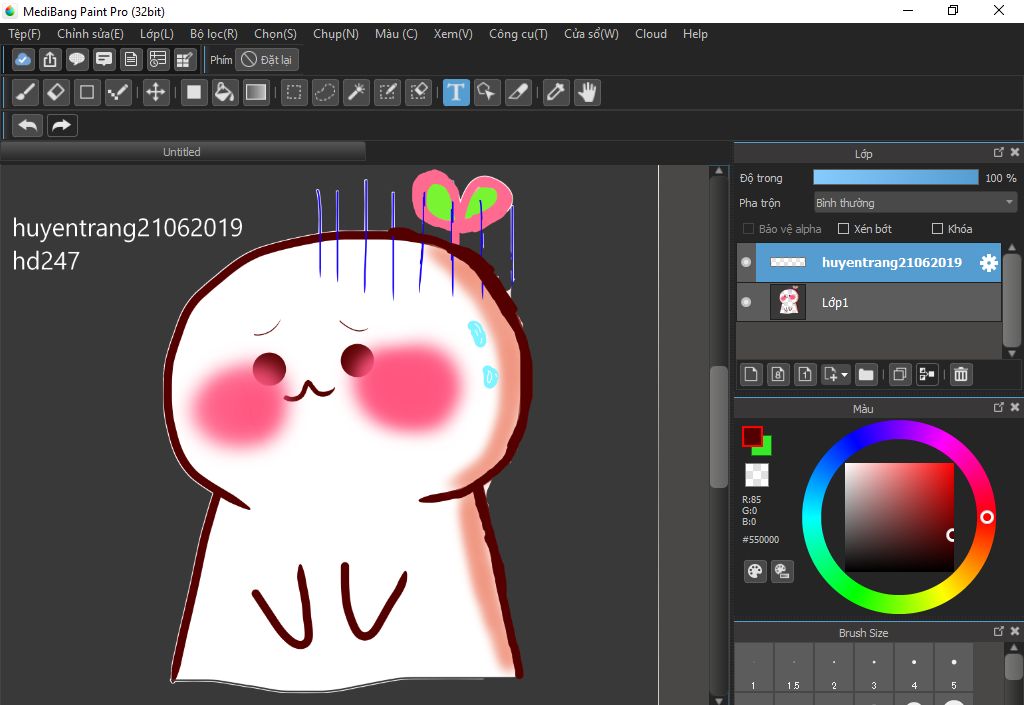Switch to the Untitled canvas tab
Screen dimensions: 1024x705
[x=182, y=152]
